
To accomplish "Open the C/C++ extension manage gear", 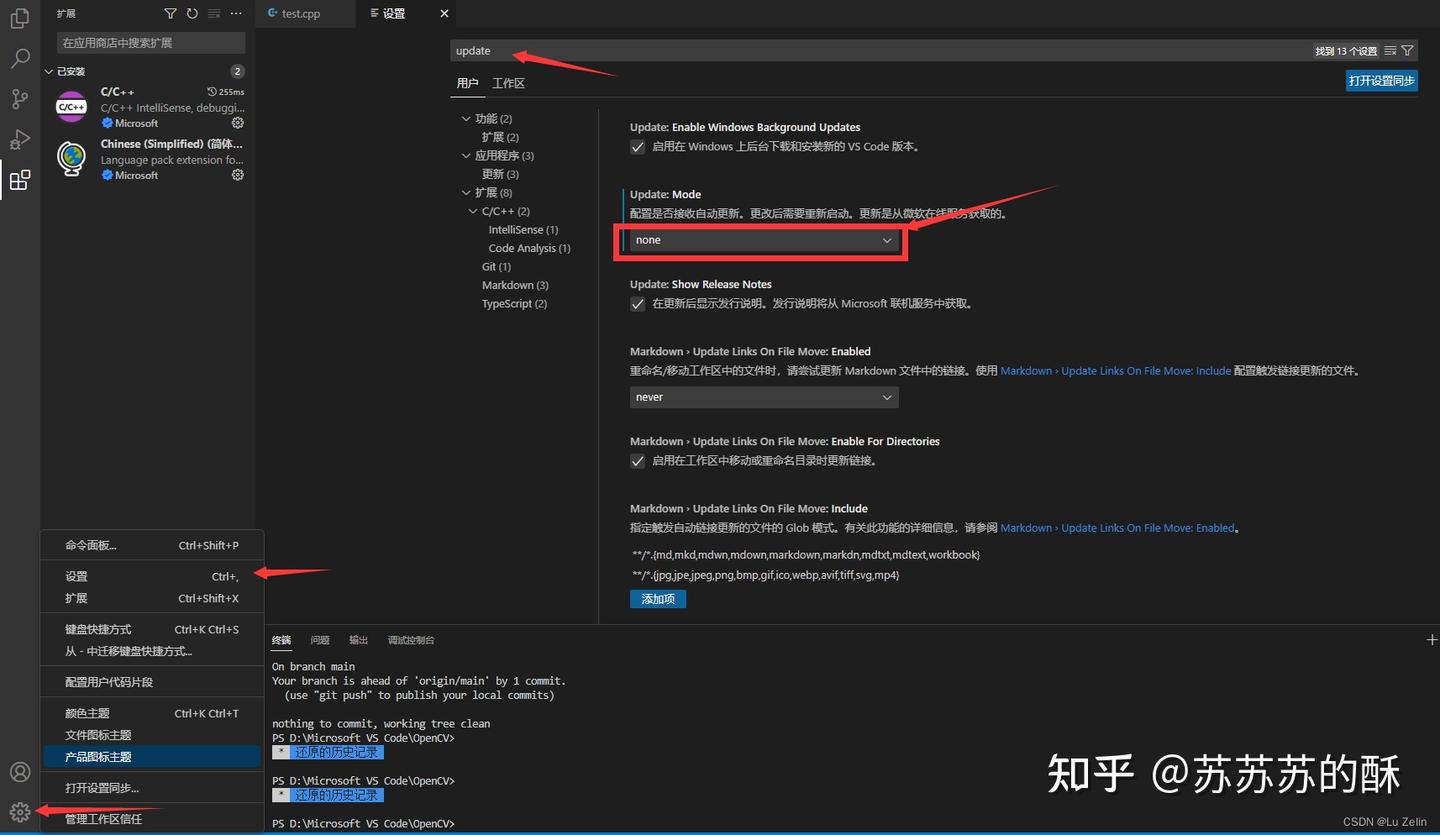I will point(237,122).
